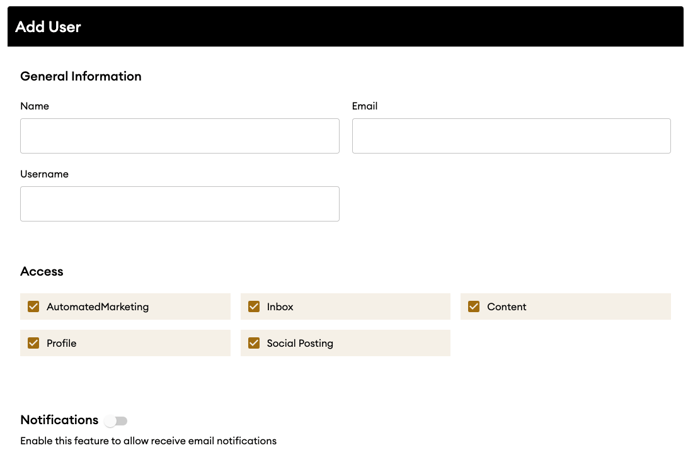Click the email notifications description text

click(x=148, y=441)
